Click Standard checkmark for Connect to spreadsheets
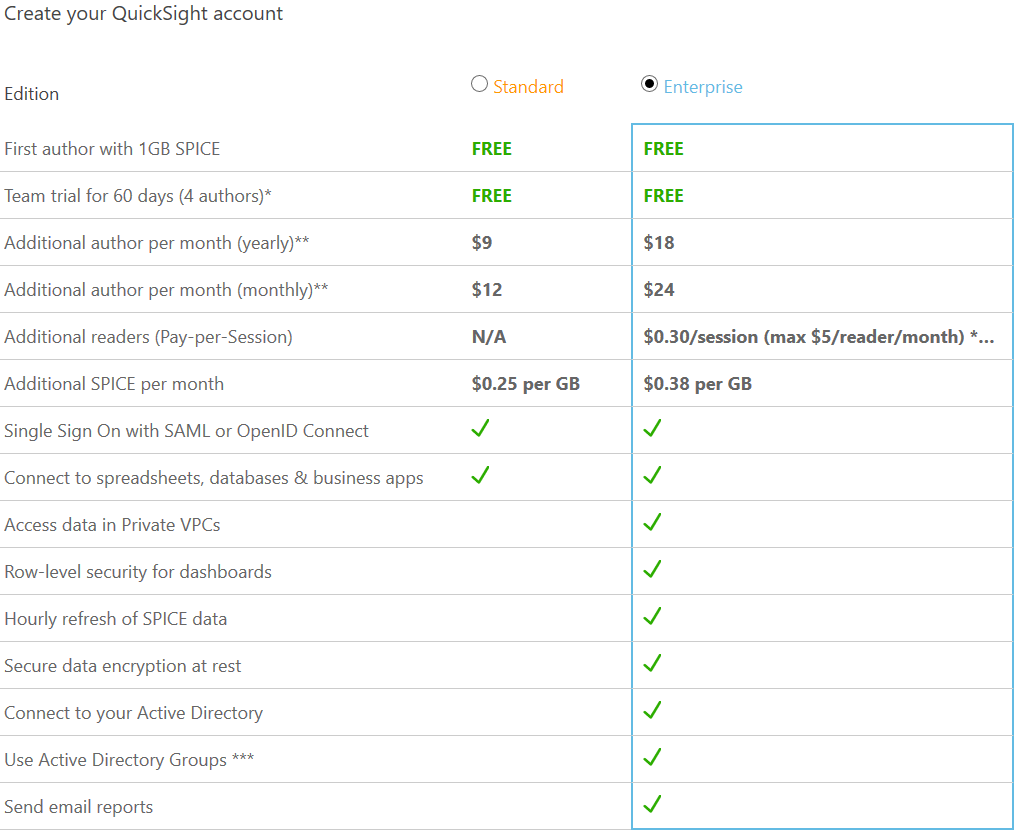Screen dimensions: 1021x836 (x=481, y=475)
